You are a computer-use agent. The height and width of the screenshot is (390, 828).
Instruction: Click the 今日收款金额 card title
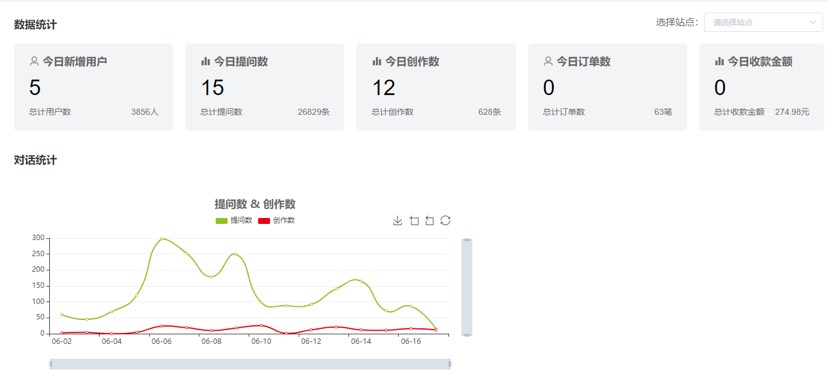(760, 61)
